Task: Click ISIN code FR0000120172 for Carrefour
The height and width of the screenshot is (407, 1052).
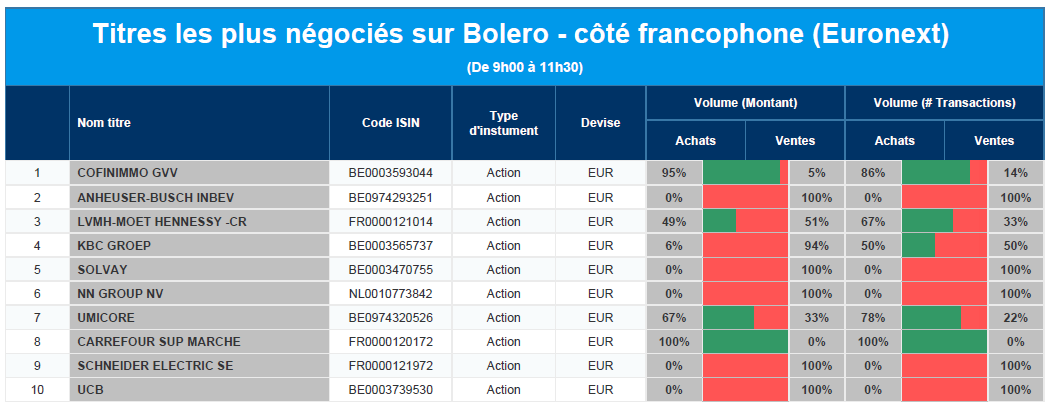Action: click(391, 342)
